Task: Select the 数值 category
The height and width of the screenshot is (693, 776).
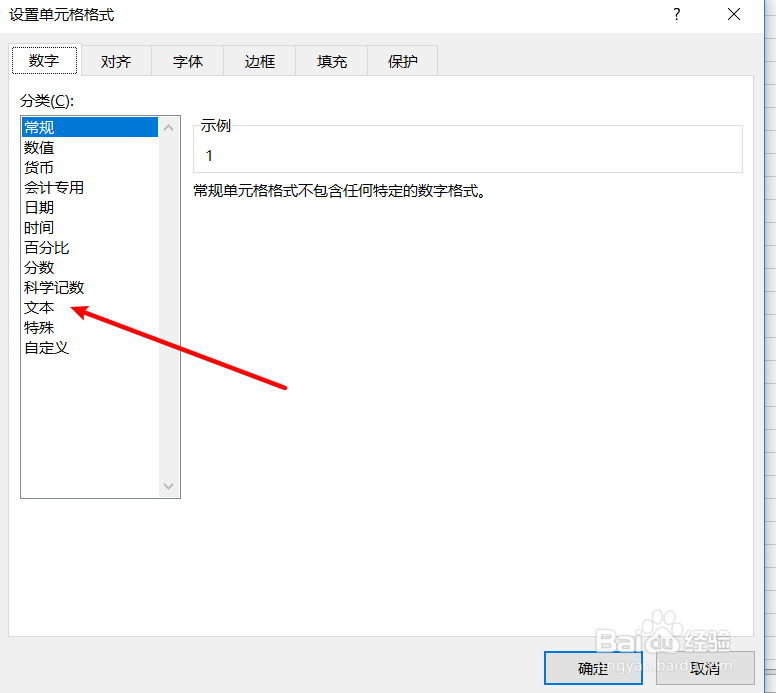Action: click(x=90, y=148)
